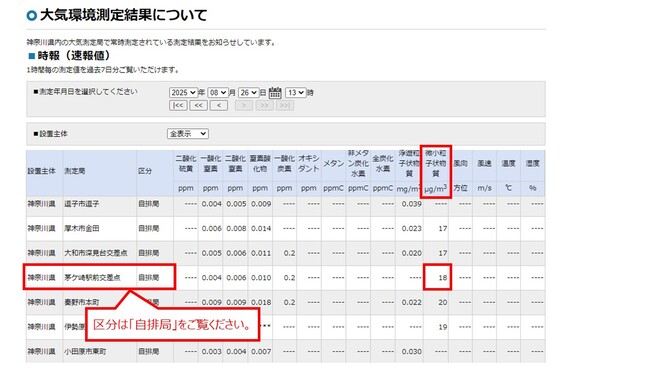Open the calendar date picker icon
The height and width of the screenshot is (371, 660).
(275, 93)
